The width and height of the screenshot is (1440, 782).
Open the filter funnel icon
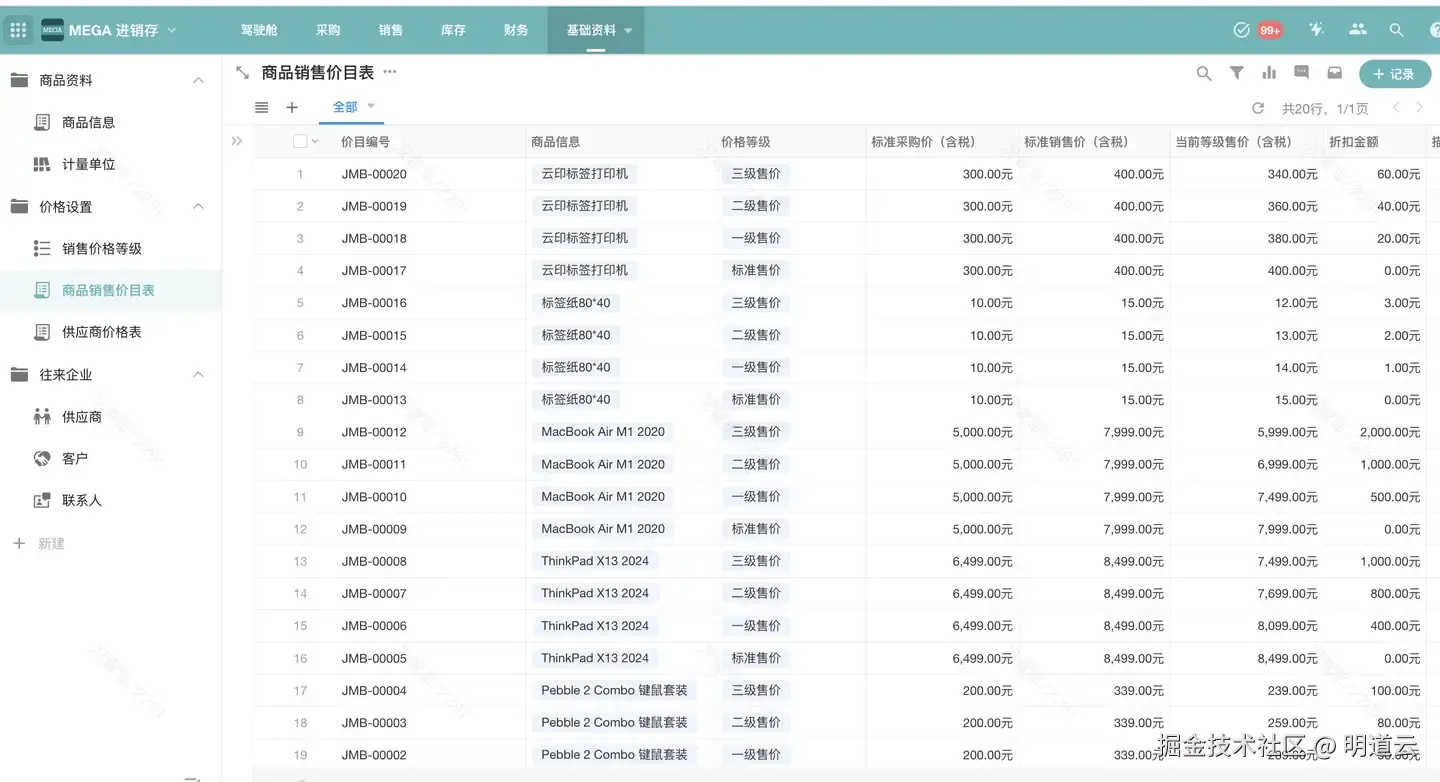coord(1237,73)
